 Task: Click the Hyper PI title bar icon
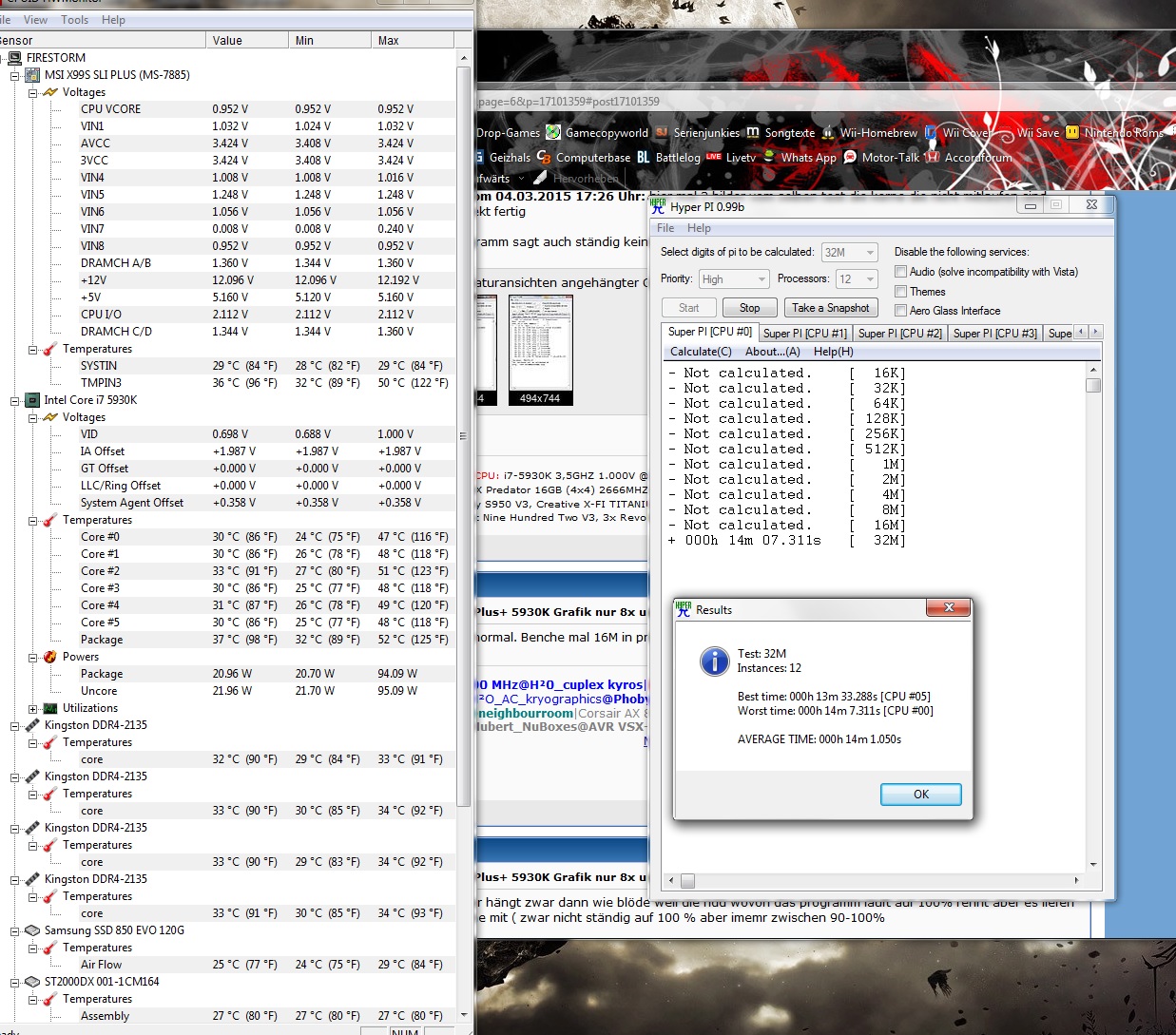(658, 206)
